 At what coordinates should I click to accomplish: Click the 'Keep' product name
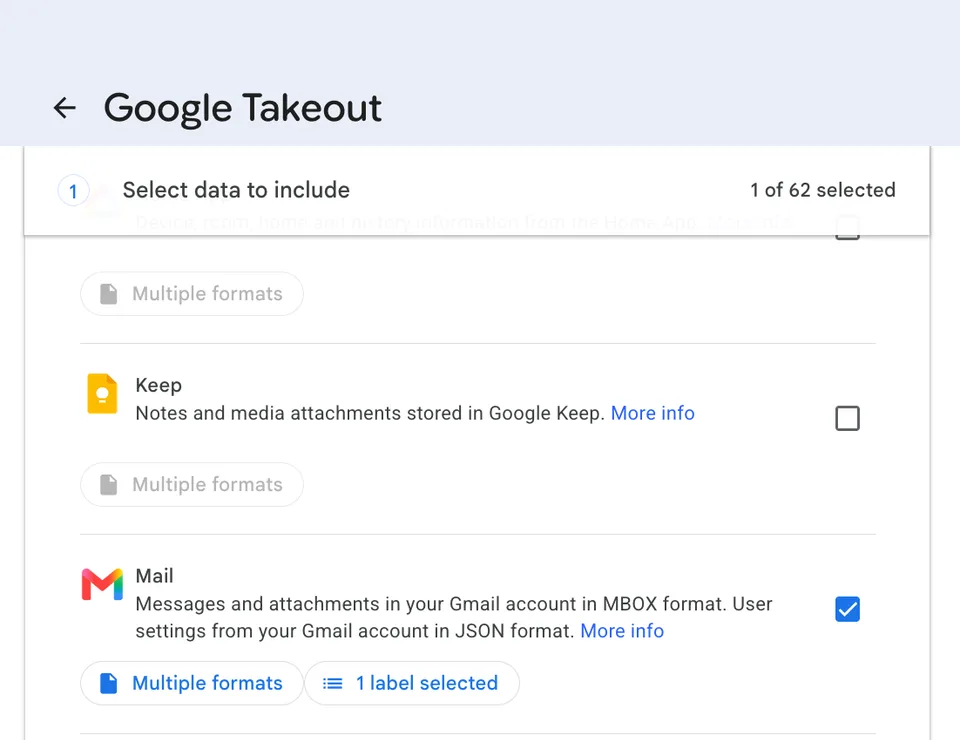(x=159, y=385)
